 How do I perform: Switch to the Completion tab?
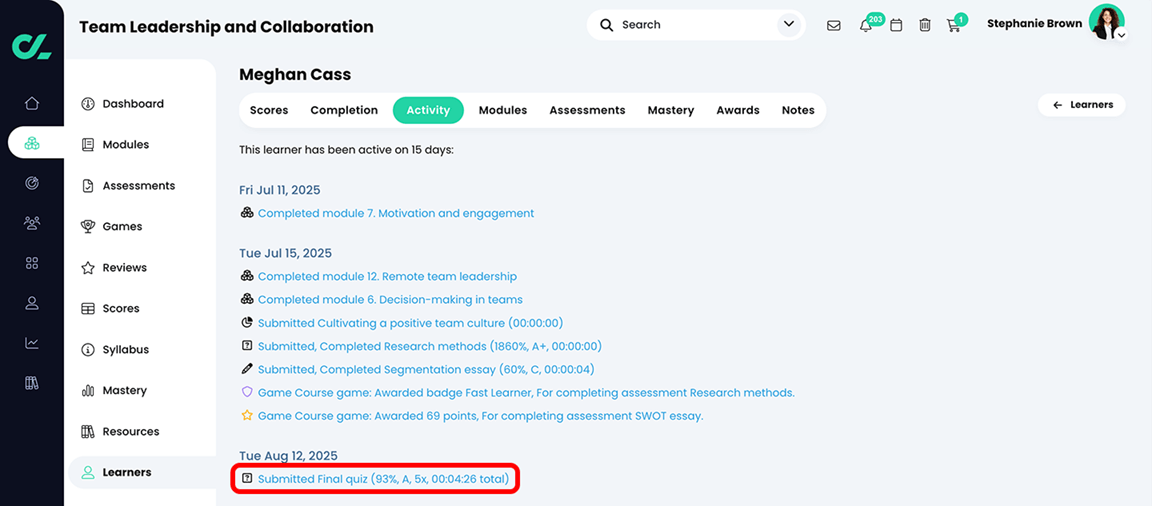click(344, 110)
